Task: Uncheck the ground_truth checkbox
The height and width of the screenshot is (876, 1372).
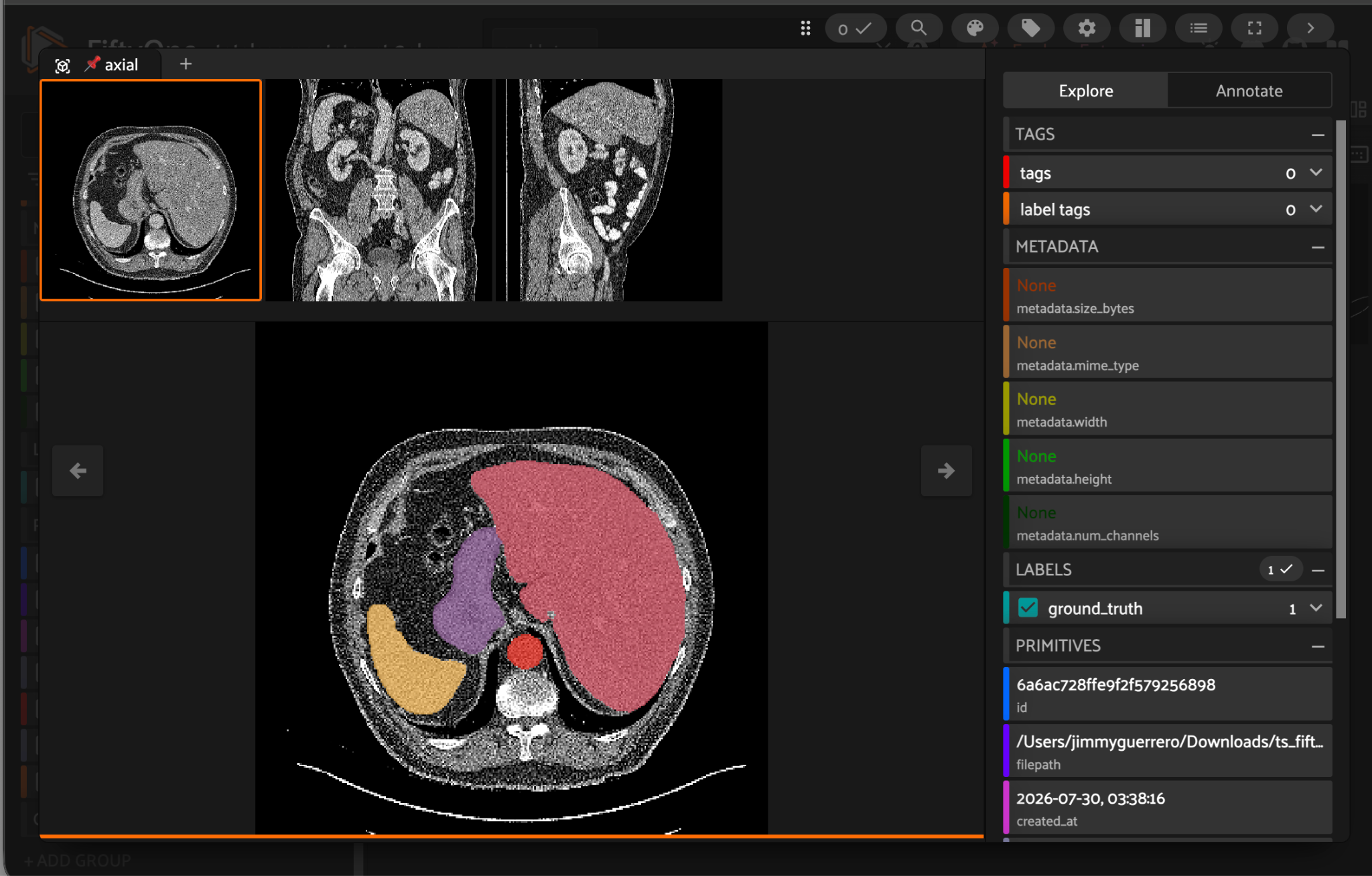Action: [1028, 608]
